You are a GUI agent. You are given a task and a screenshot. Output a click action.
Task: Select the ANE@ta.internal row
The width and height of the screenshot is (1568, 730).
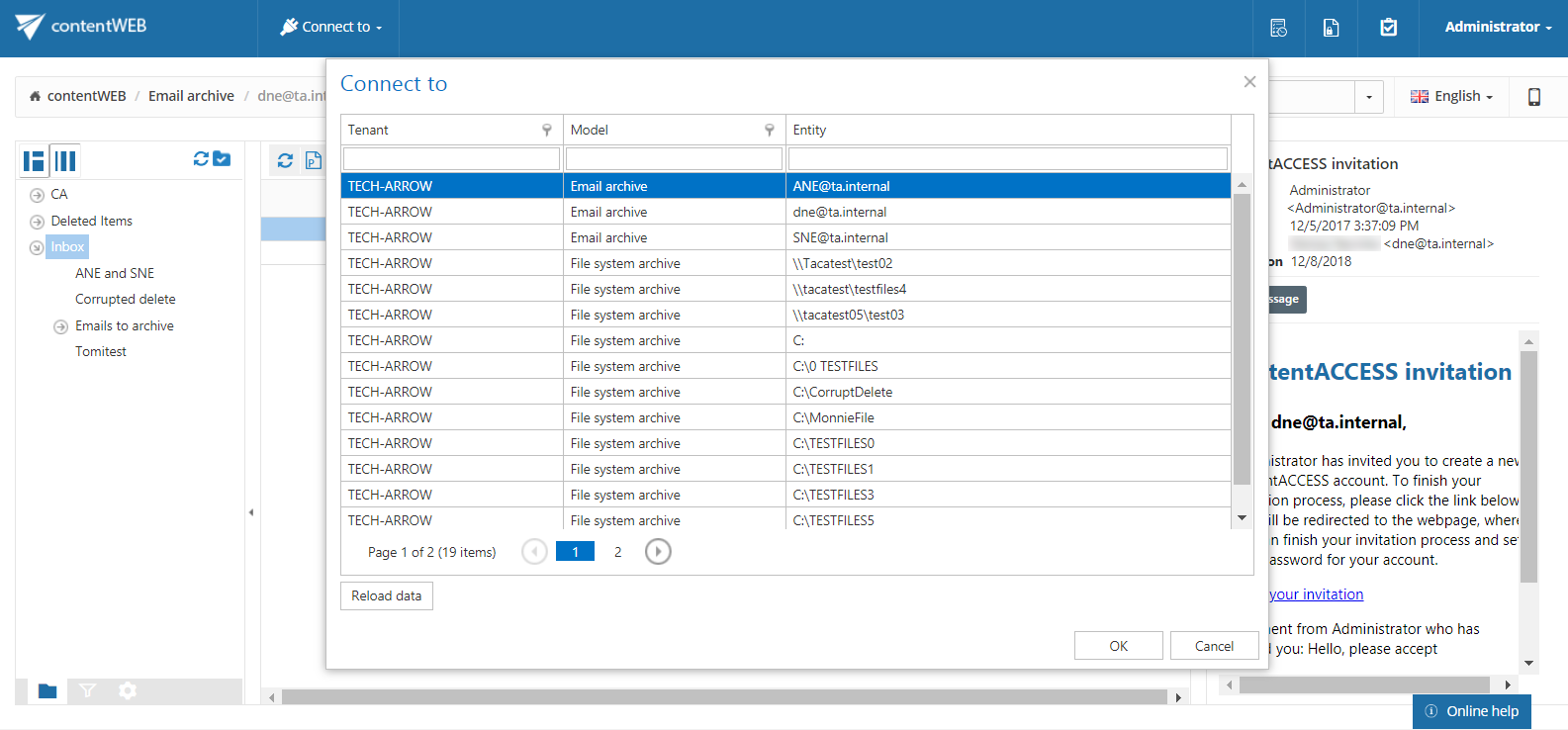click(786, 186)
